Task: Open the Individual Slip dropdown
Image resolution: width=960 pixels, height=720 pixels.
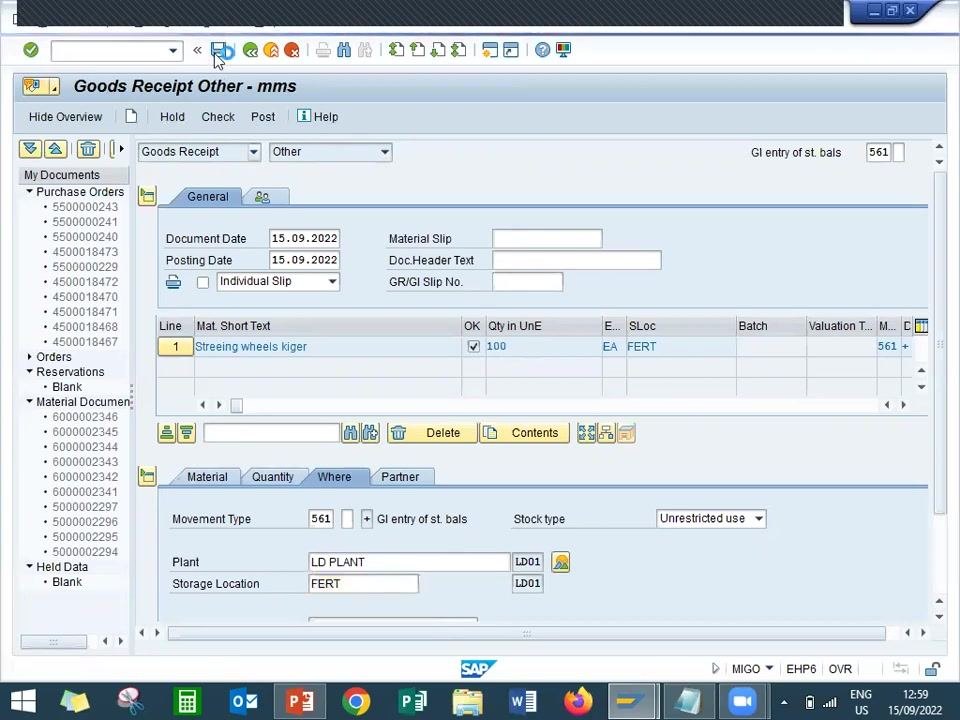Action: [x=332, y=282]
